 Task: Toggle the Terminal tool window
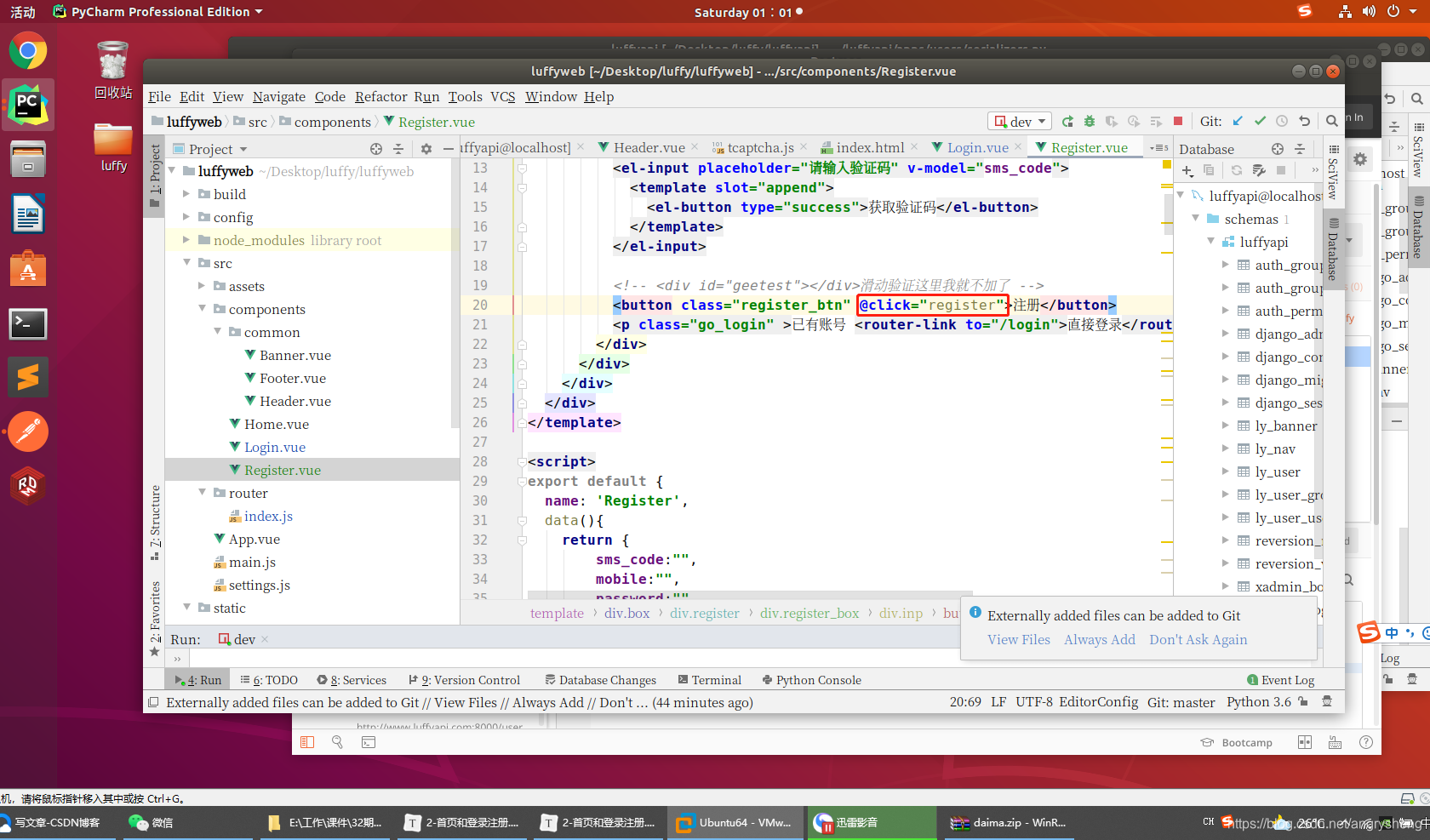tap(710, 680)
